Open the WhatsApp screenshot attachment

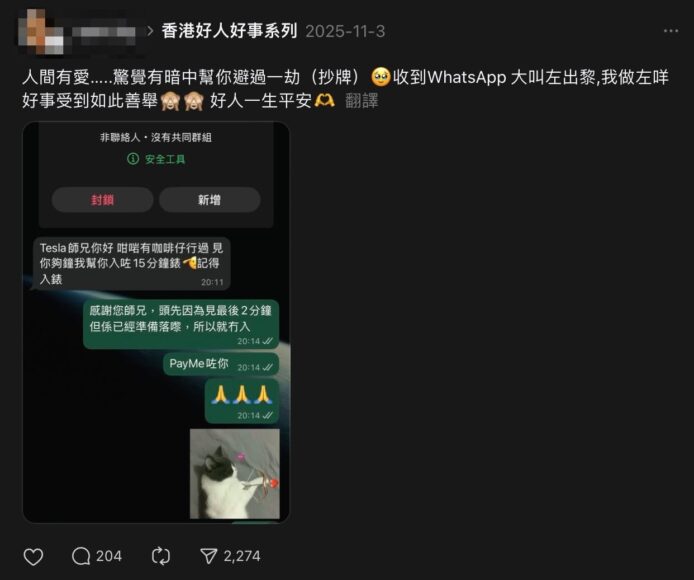[x=156, y=322]
